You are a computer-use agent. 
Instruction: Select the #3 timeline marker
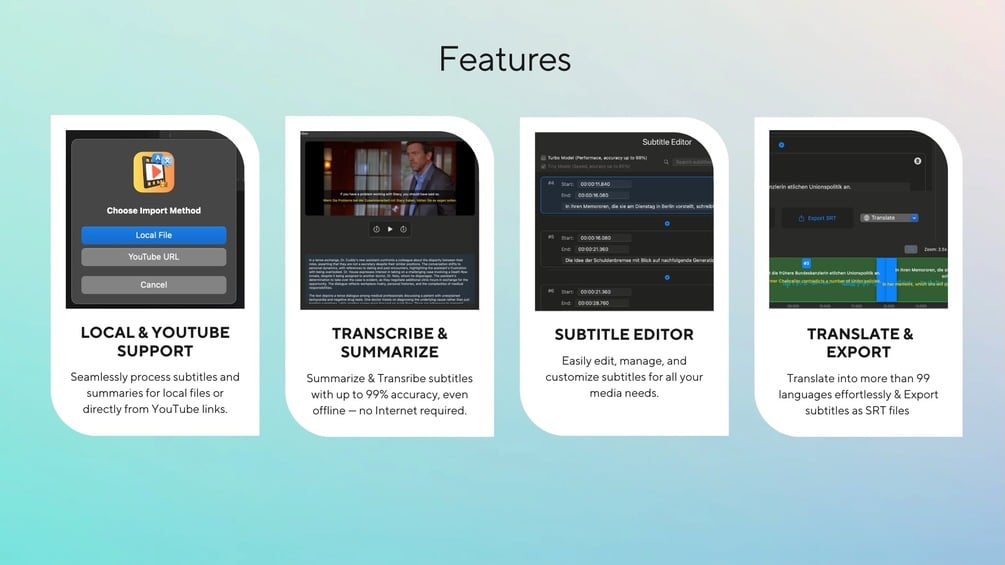click(x=806, y=263)
